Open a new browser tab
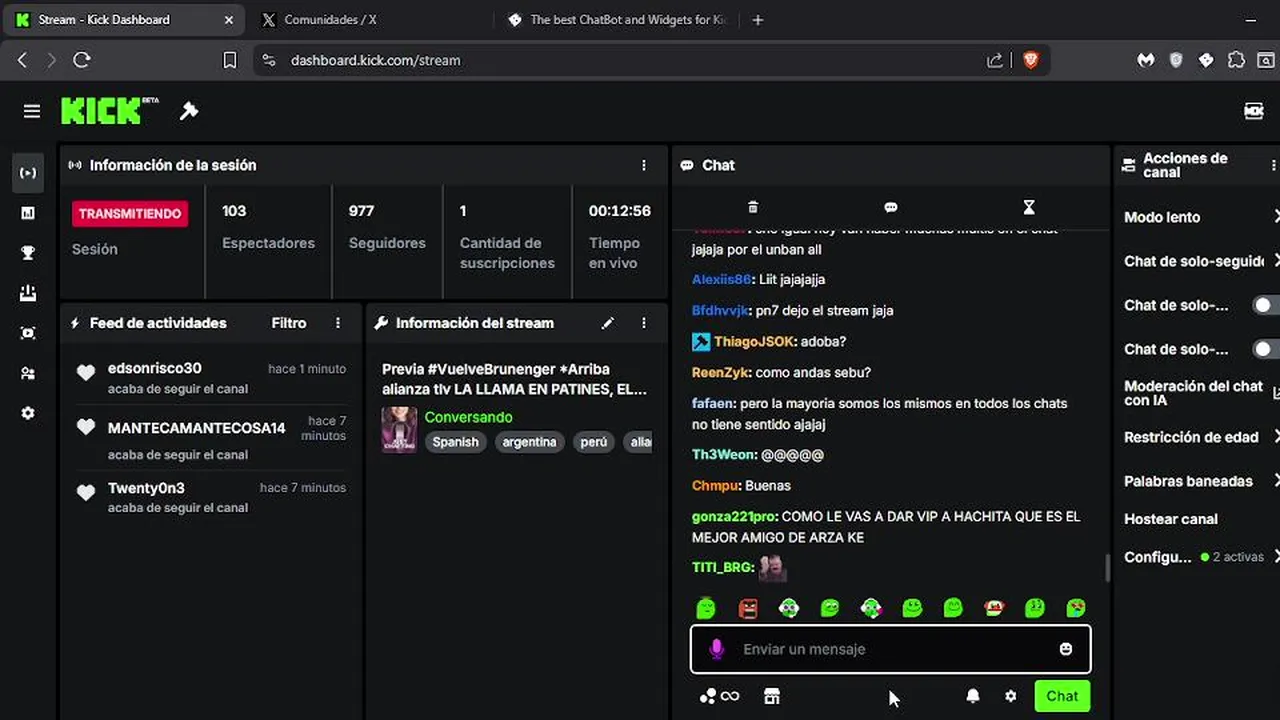 [x=758, y=19]
